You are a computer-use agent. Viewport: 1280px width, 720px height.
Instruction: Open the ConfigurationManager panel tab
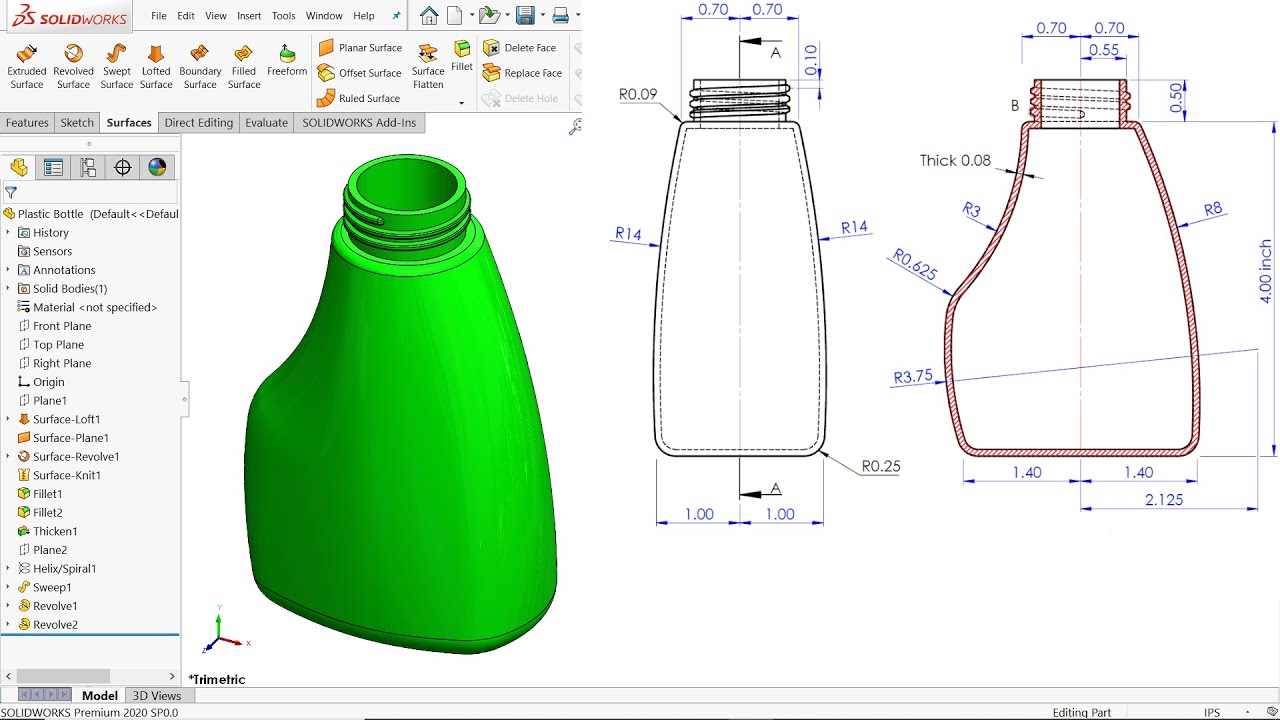88,167
